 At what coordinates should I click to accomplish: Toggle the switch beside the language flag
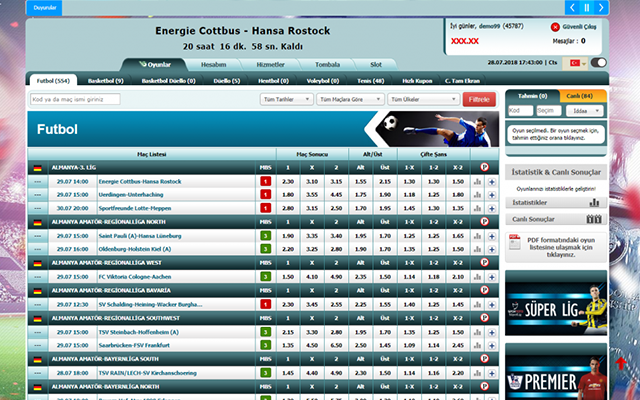pos(599,62)
